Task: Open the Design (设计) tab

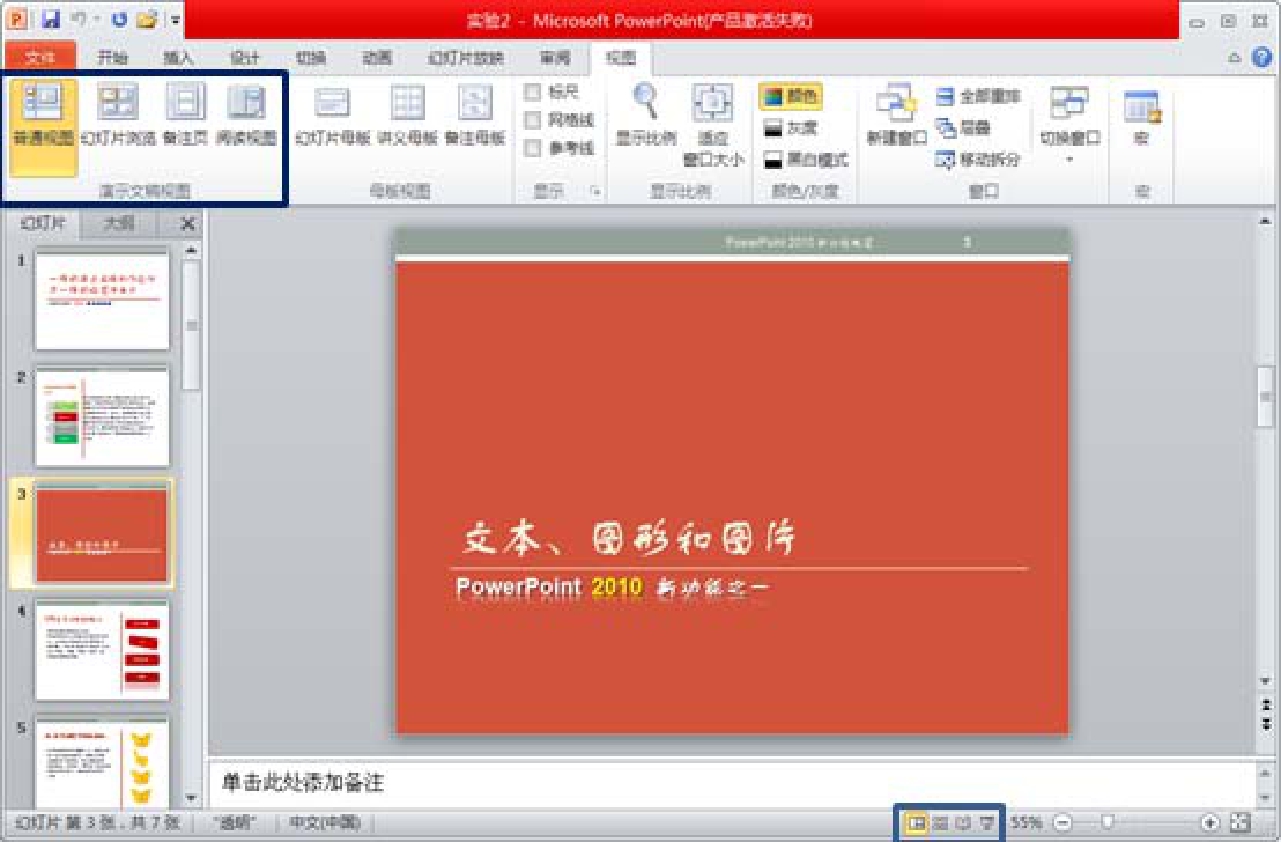Action: tap(245, 58)
